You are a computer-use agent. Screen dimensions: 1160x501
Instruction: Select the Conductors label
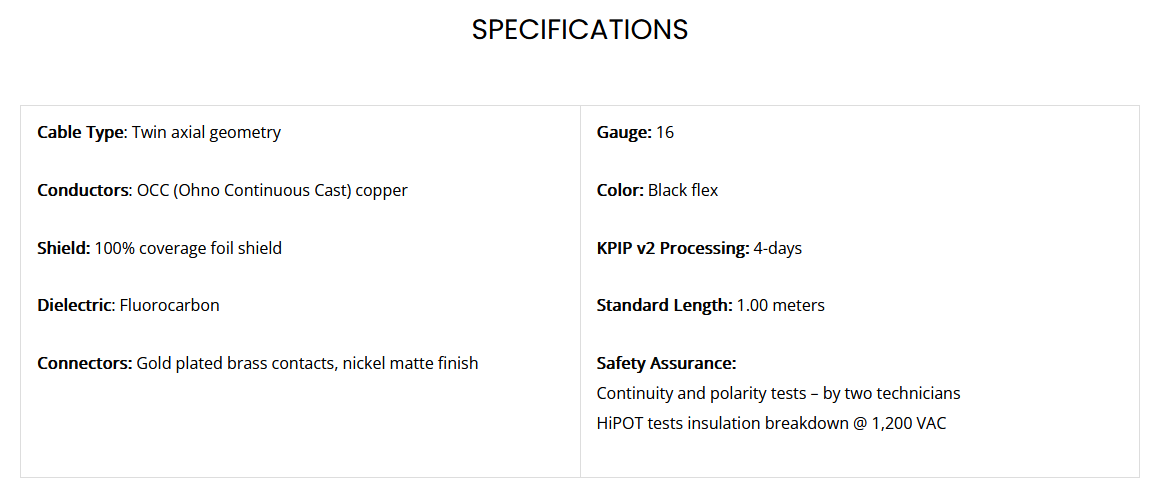[x=83, y=190]
